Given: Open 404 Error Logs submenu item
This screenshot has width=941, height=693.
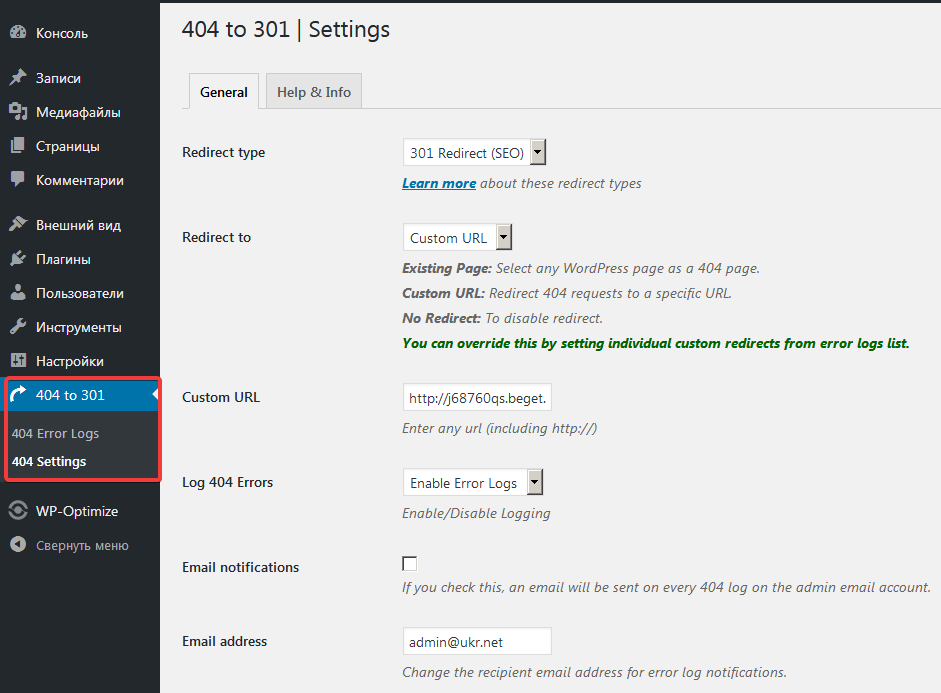Looking at the screenshot, I should (x=55, y=433).
